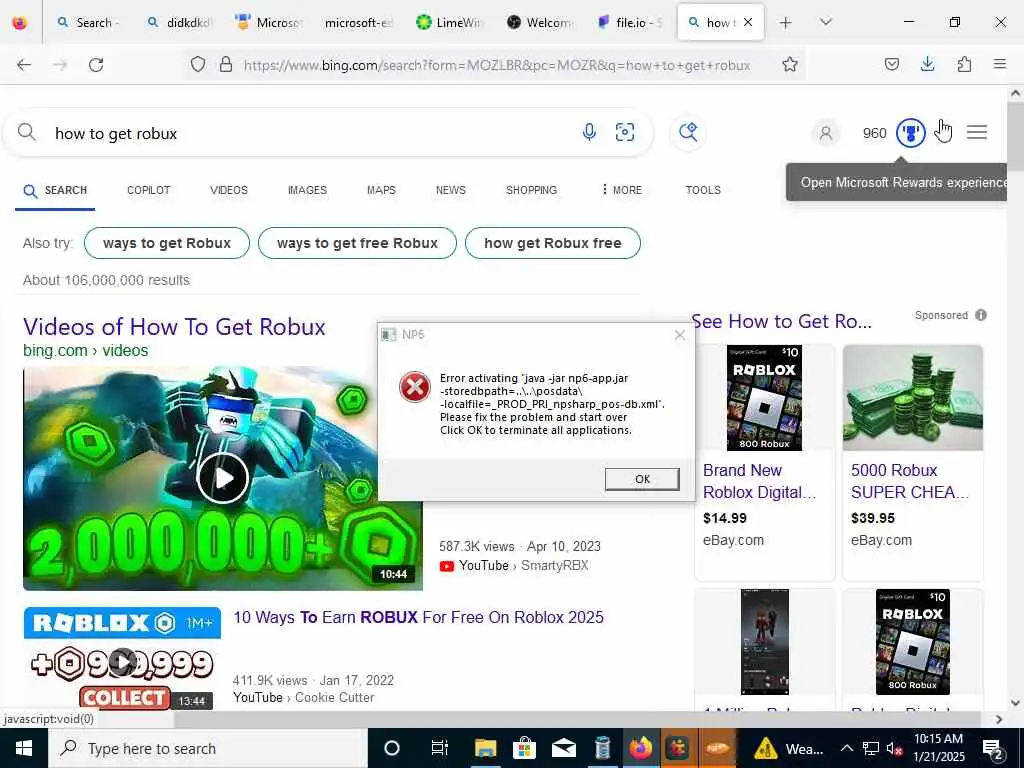Open the MAPS search tab
Screen dimensions: 1024x768
point(381,190)
